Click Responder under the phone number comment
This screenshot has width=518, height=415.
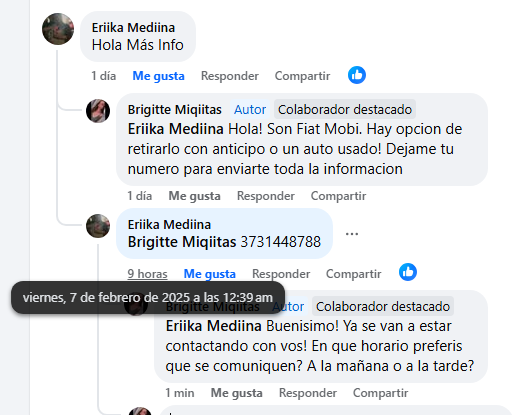(281, 274)
